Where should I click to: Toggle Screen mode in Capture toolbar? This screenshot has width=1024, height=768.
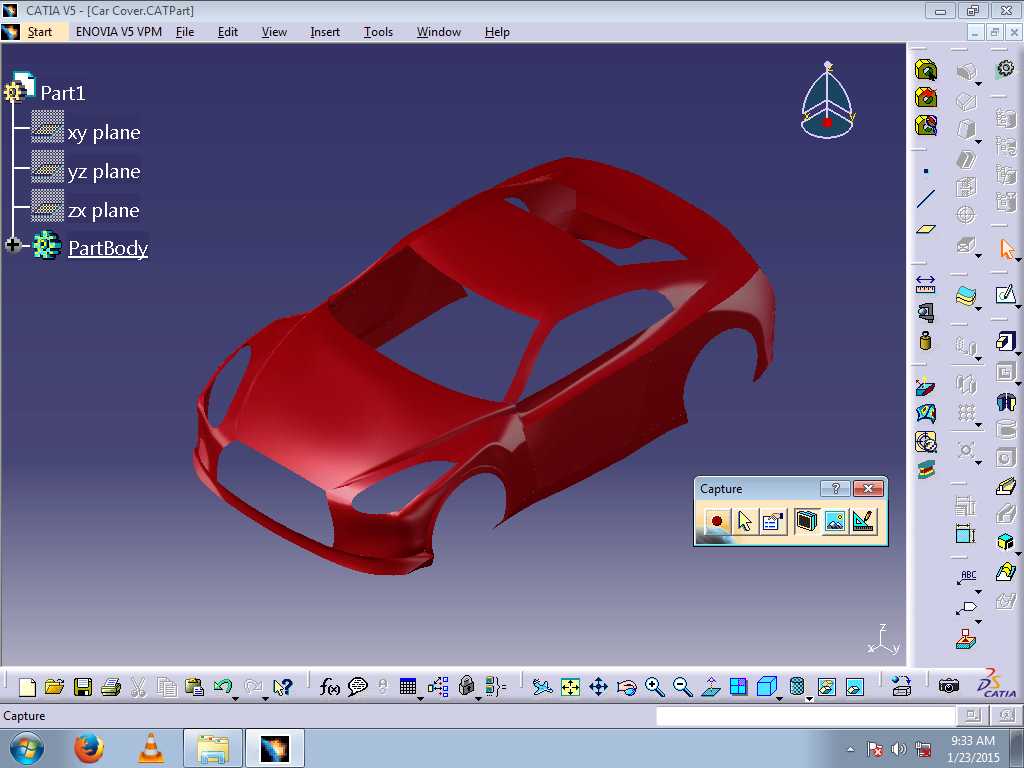pos(807,521)
